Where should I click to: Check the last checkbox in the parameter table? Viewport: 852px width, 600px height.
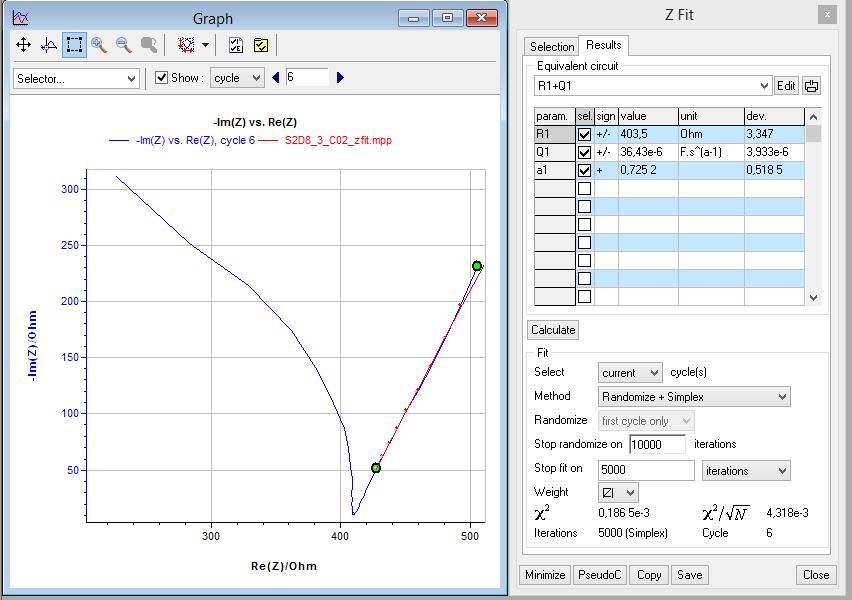(584, 296)
